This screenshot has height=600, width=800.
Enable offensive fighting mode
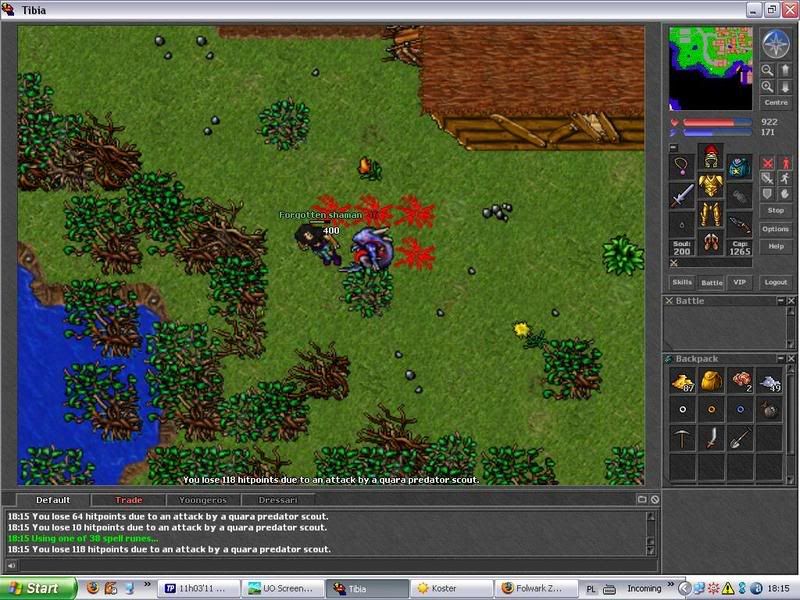click(x=767, y=163)
